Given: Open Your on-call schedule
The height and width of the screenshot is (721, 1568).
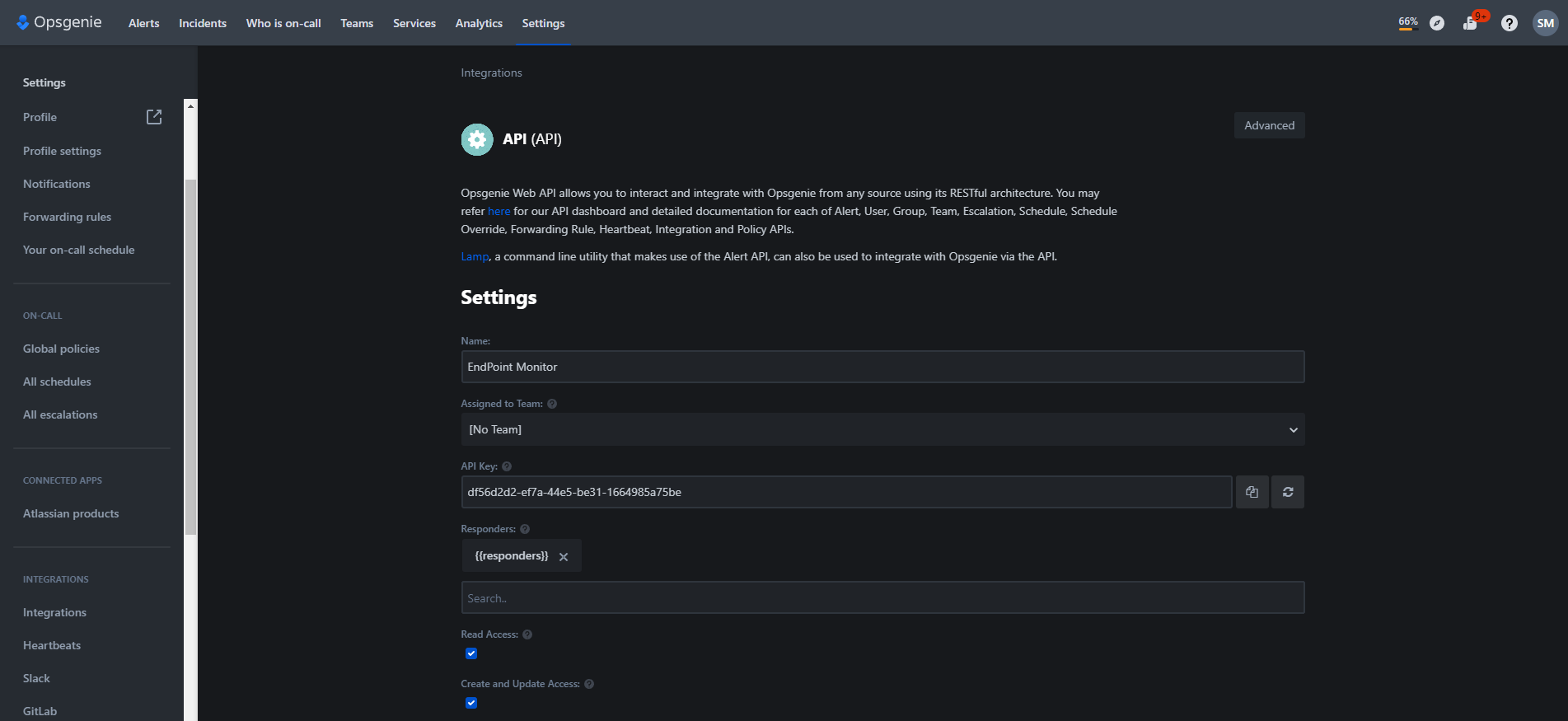Looking at the screenshot, I should click(78, 250).
